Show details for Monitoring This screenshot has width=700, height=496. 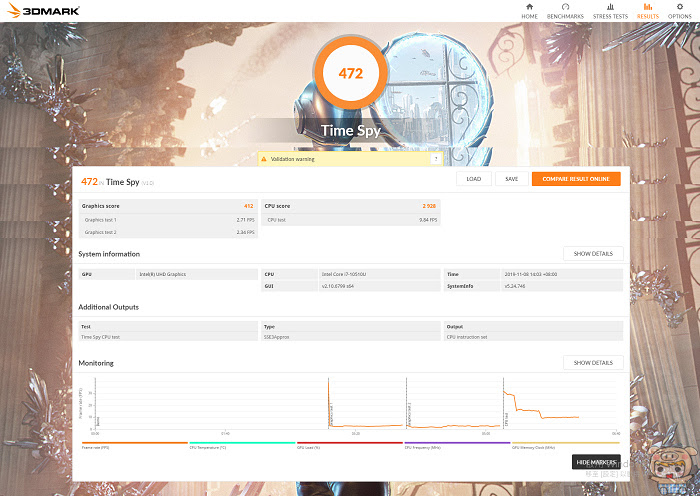coord(593,363)
